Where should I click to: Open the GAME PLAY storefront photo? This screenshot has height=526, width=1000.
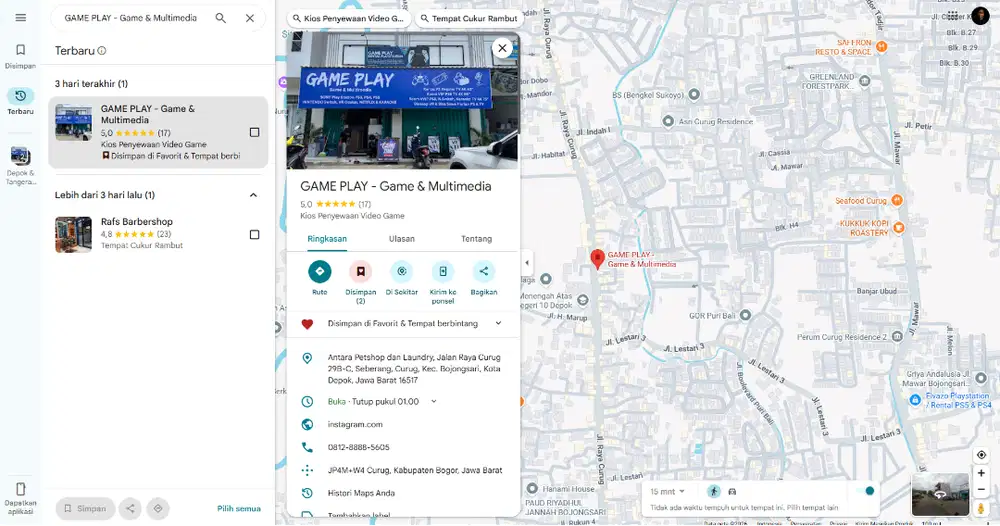403,101
